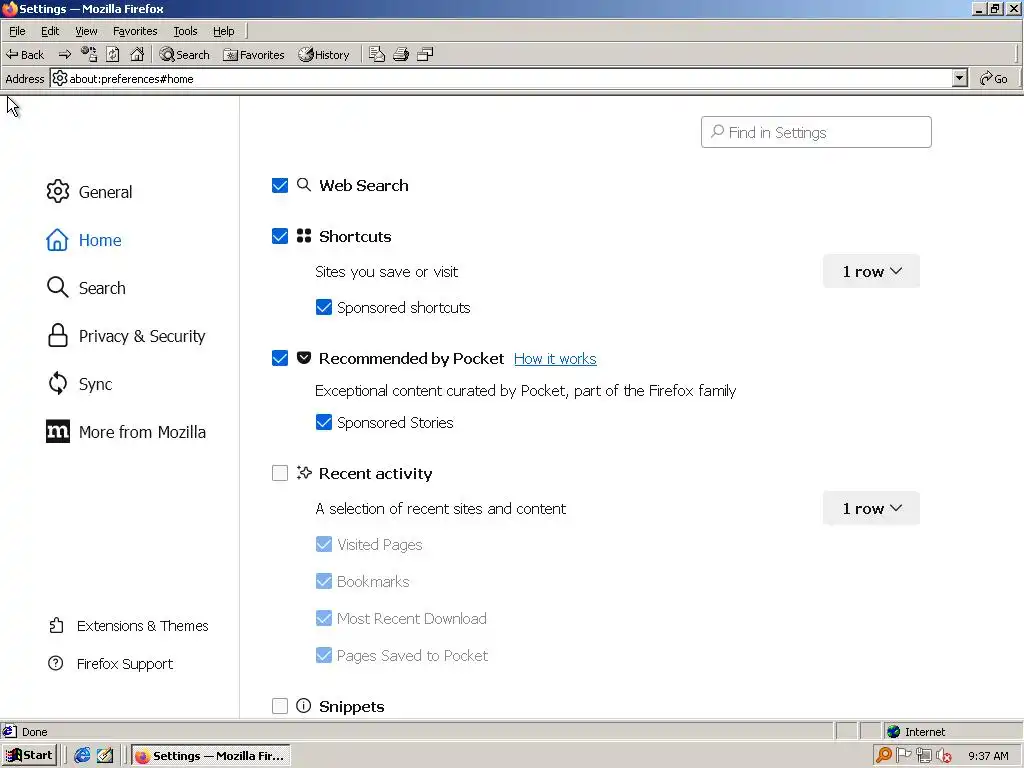Uncheck the Shortcuts checkbox
1024x768 pixels.
point(280,236)
